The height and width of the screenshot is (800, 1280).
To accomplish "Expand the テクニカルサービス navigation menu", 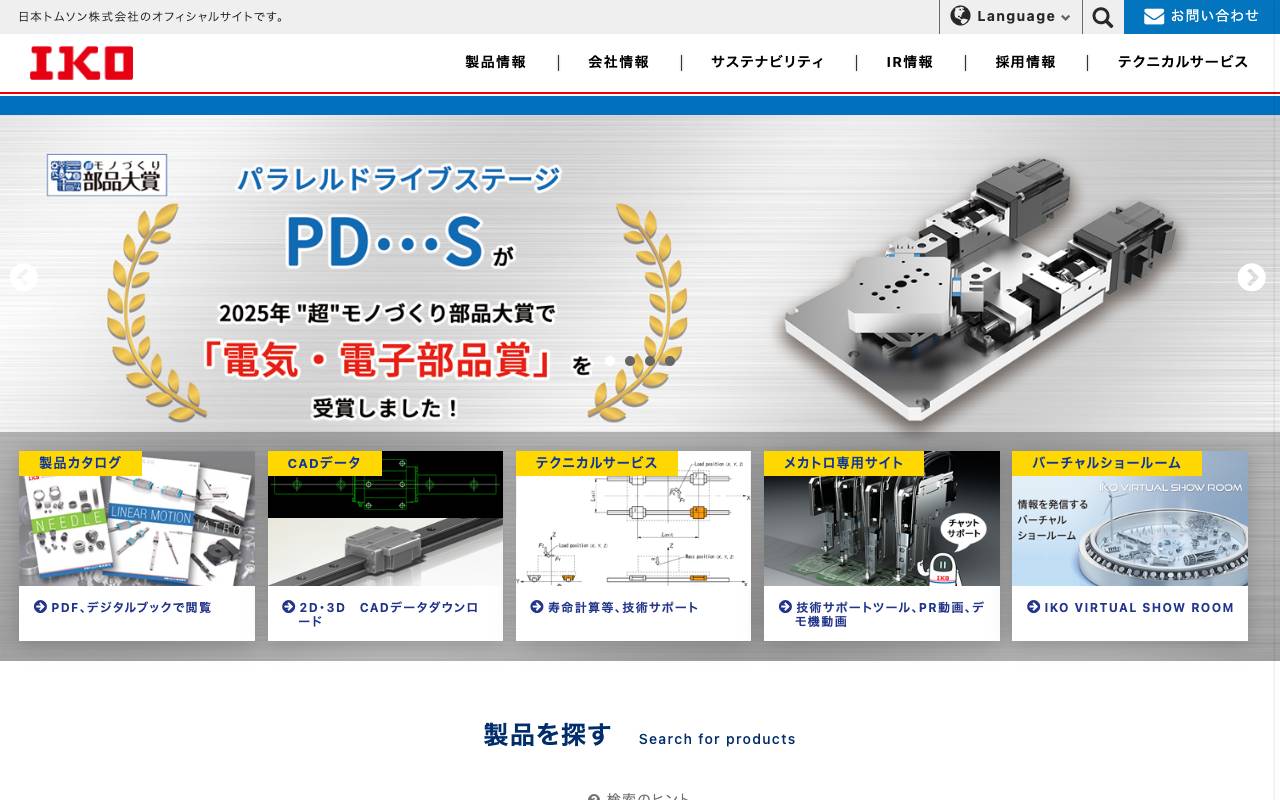I will click(x=1182, y=62).
